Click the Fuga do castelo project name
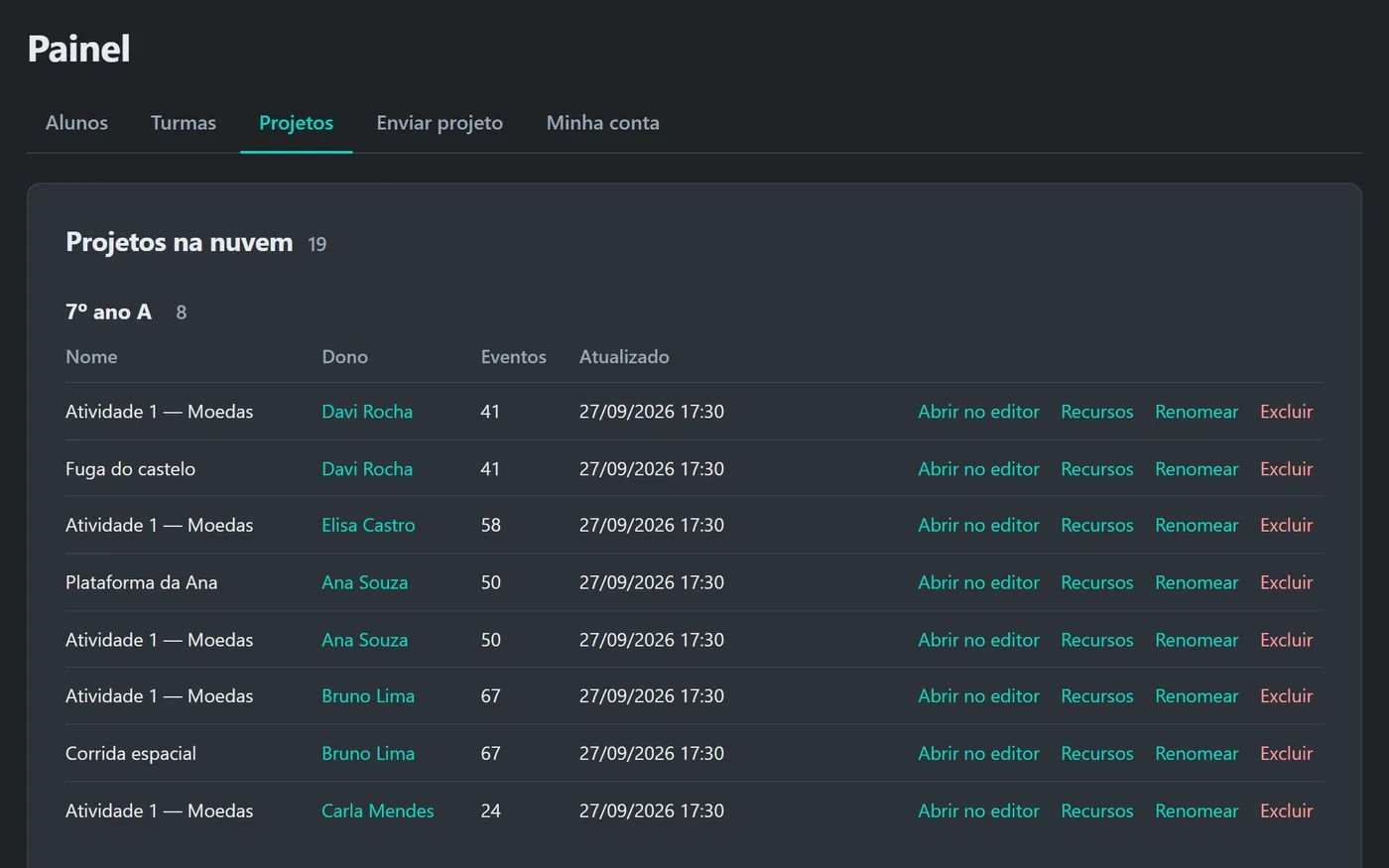Viewport: 1389px width, 868px height. pyautogui.click(x=130, y=469)
